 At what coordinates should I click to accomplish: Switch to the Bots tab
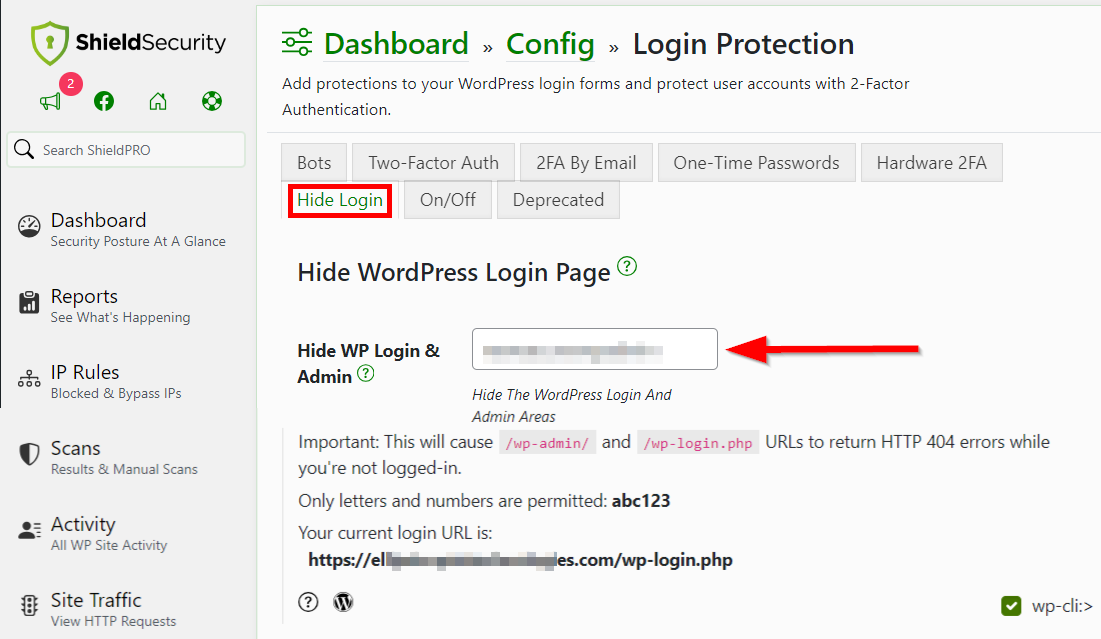[x=313, y=162]
